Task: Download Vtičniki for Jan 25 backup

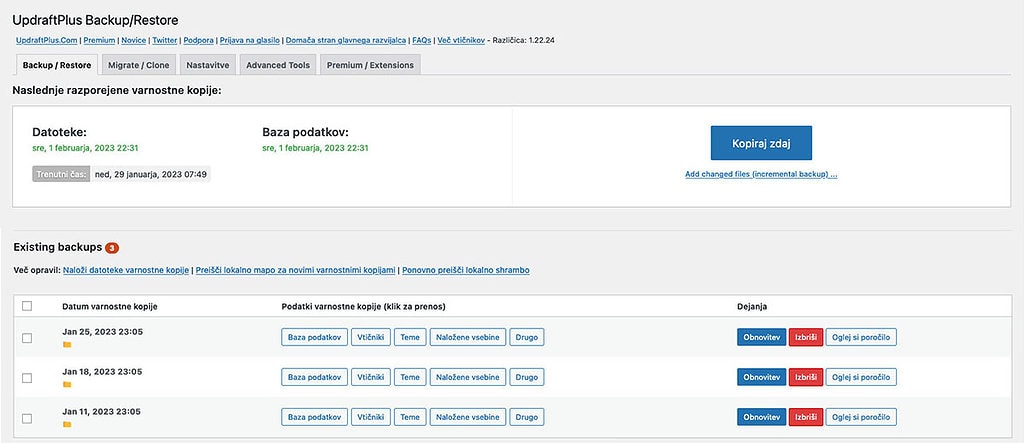Action: click(371, 337)
